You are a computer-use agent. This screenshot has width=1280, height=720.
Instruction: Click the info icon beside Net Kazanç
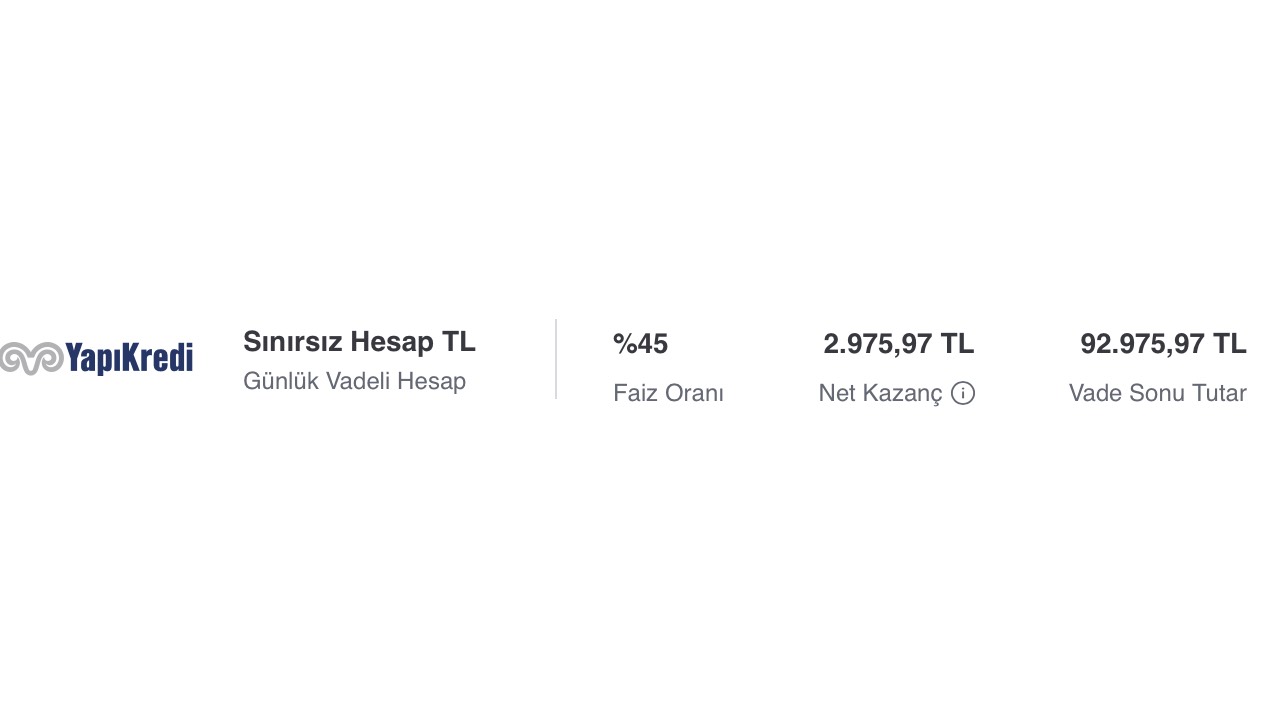click(963, 393)
